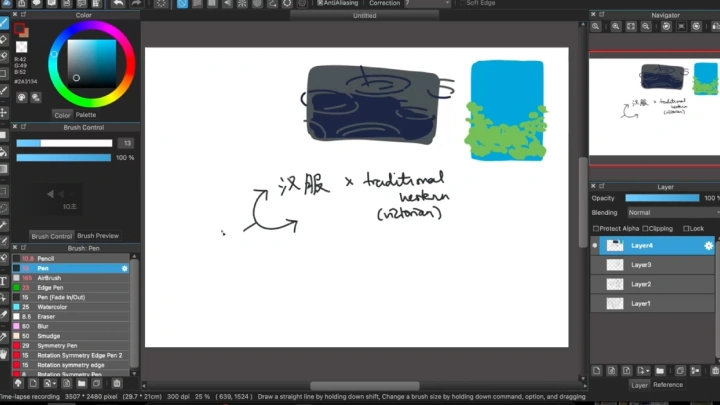720x405 pixels.
Task: Select the highlighted Snap Off icon in the top toolbar
Action: point(182,4)
